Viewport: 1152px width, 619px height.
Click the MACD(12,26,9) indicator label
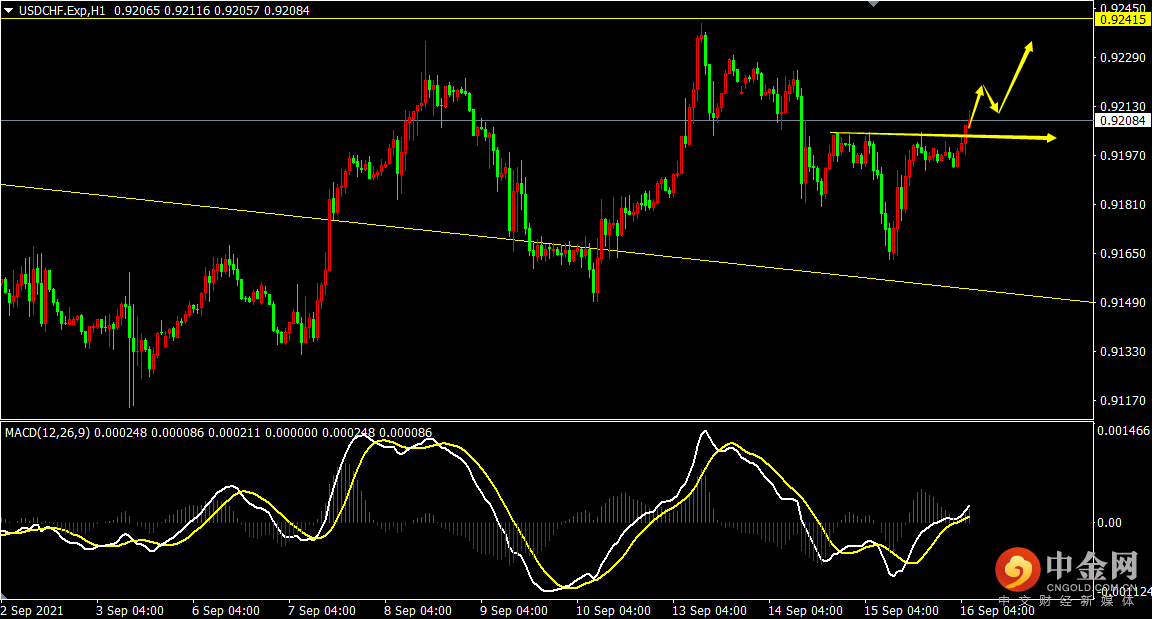coord(47,433)
